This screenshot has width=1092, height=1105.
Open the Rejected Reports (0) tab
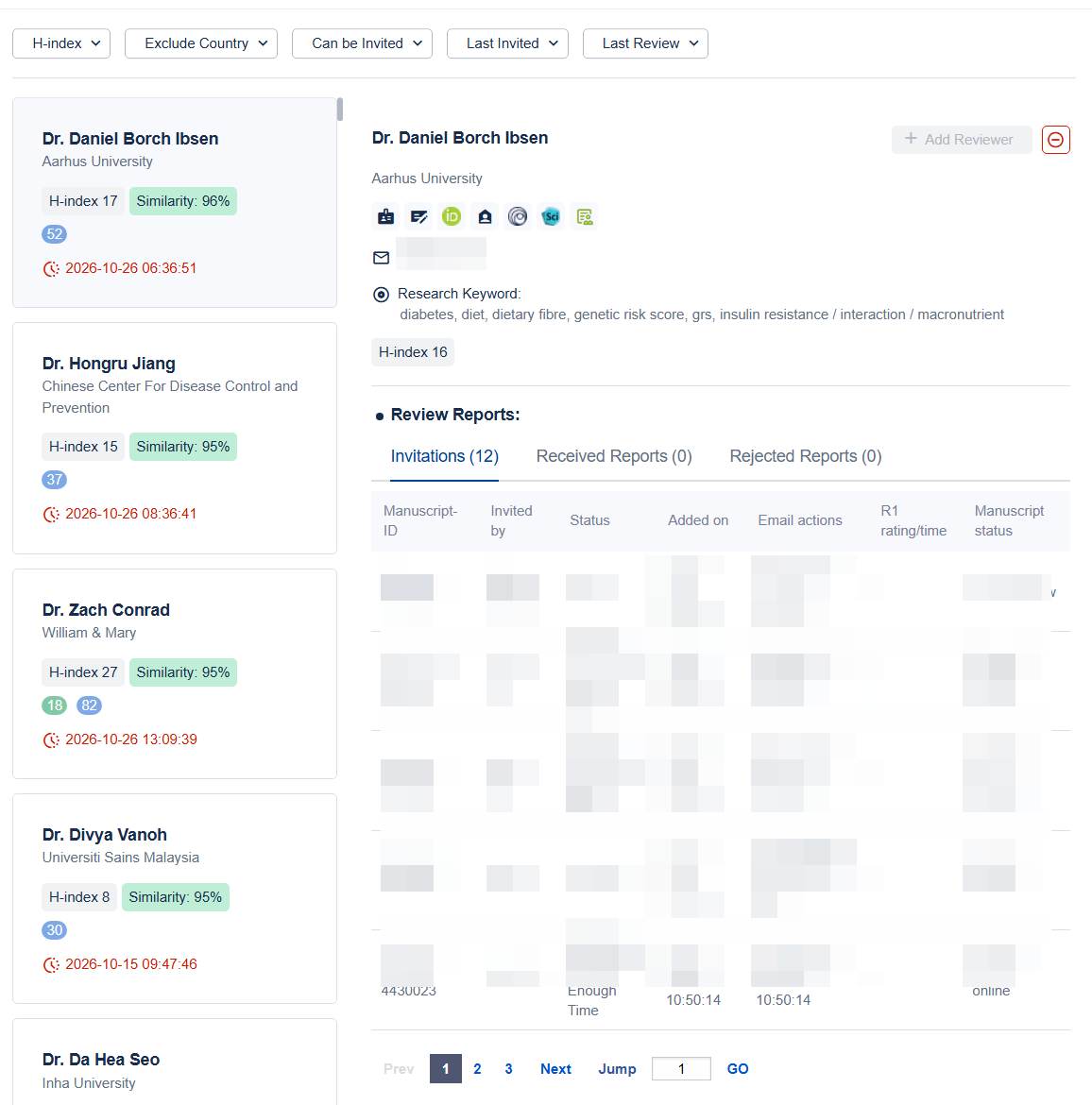tap(806, 457)
